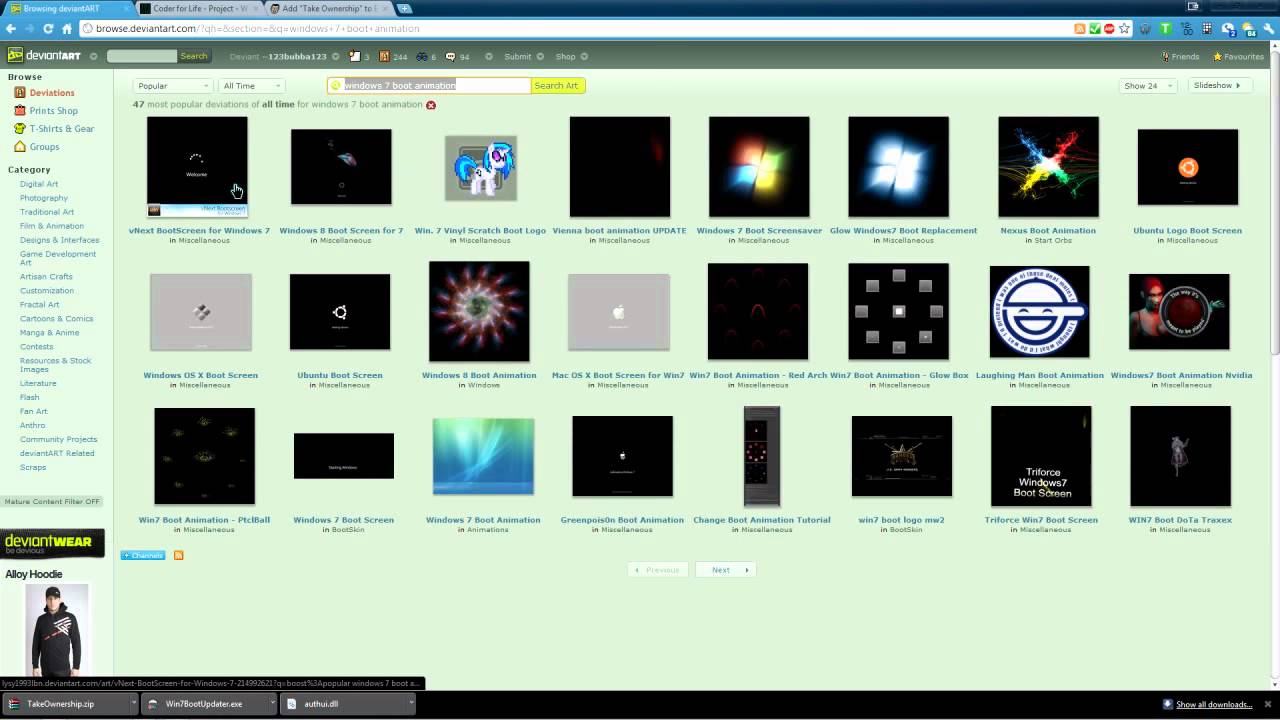The width and height of the screenshot is (1280, 720).
Task: Open the Alloy Hoodie product image
Action: point(57,631)
